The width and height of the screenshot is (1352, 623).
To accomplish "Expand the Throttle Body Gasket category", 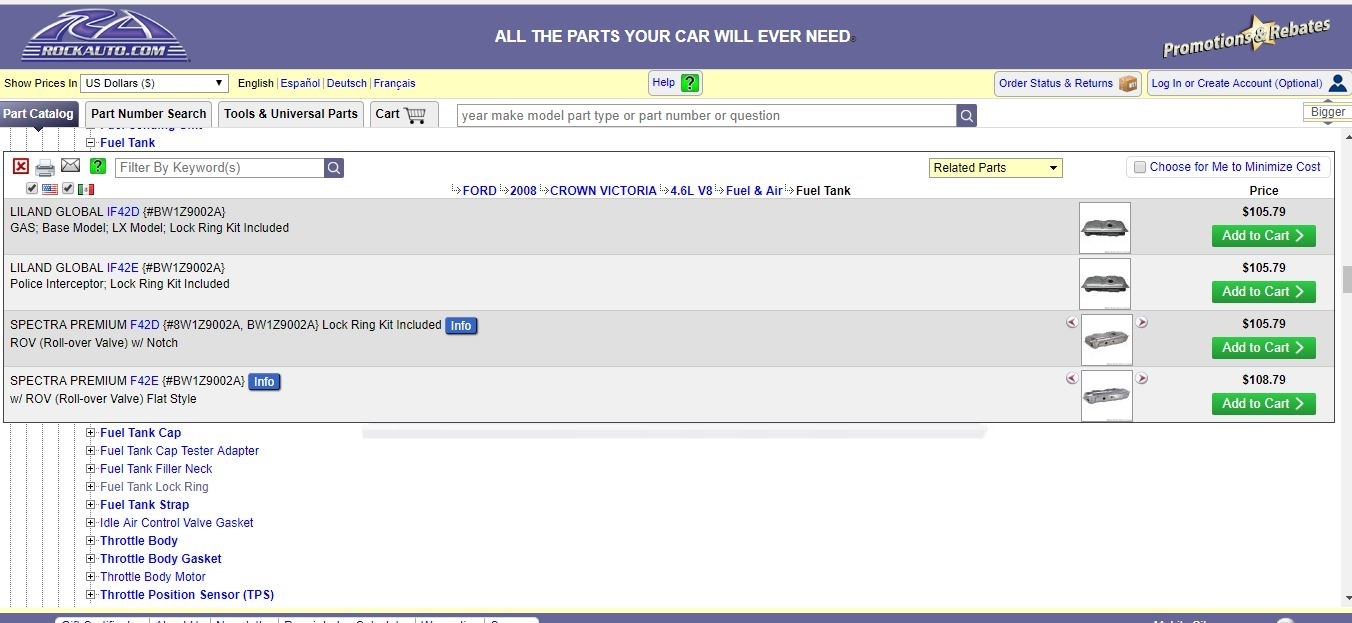I will pos(90,559).
